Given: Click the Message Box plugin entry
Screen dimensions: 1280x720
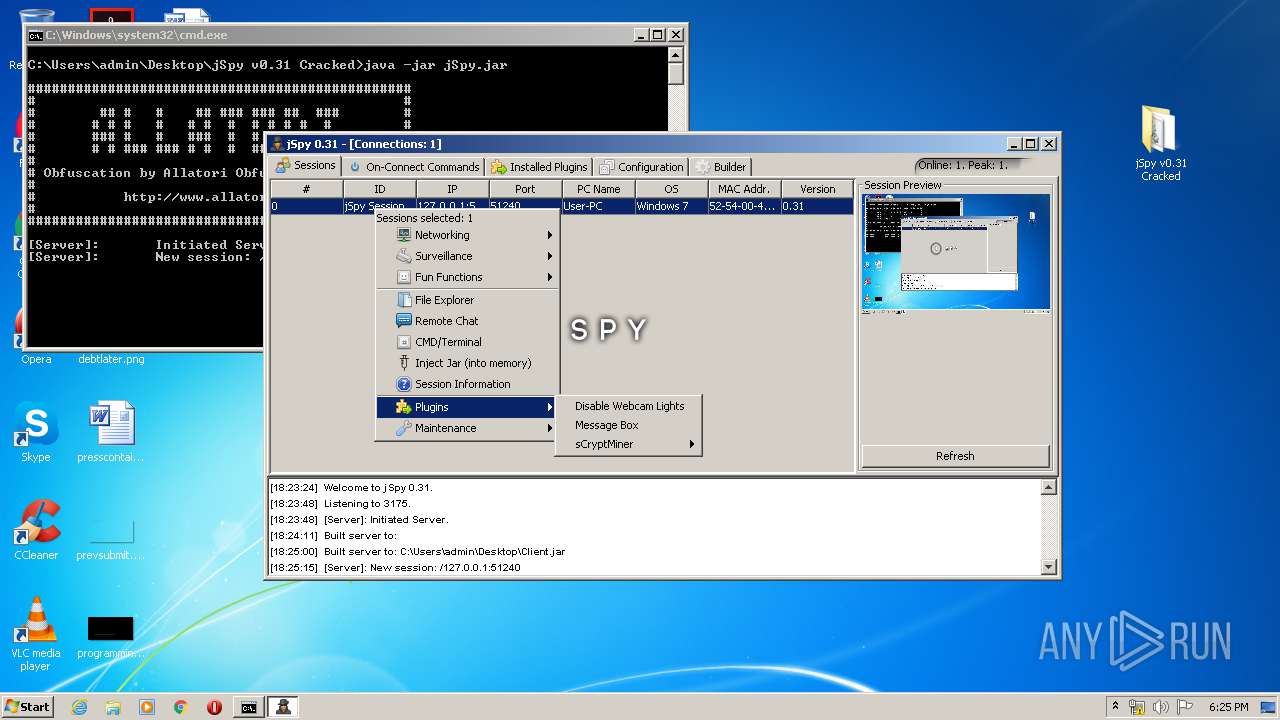Looking at the screenshot, I should pyautogui.click(x=629, y=425).
